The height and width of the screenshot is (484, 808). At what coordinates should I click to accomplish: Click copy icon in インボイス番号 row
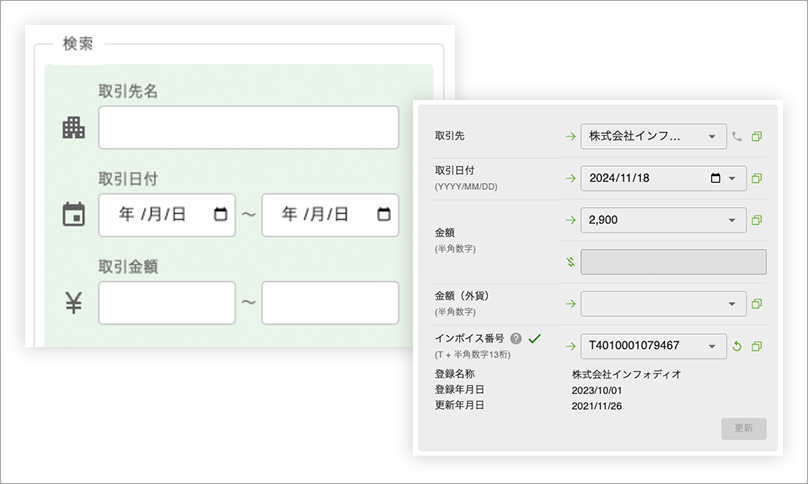coord(756,346)
